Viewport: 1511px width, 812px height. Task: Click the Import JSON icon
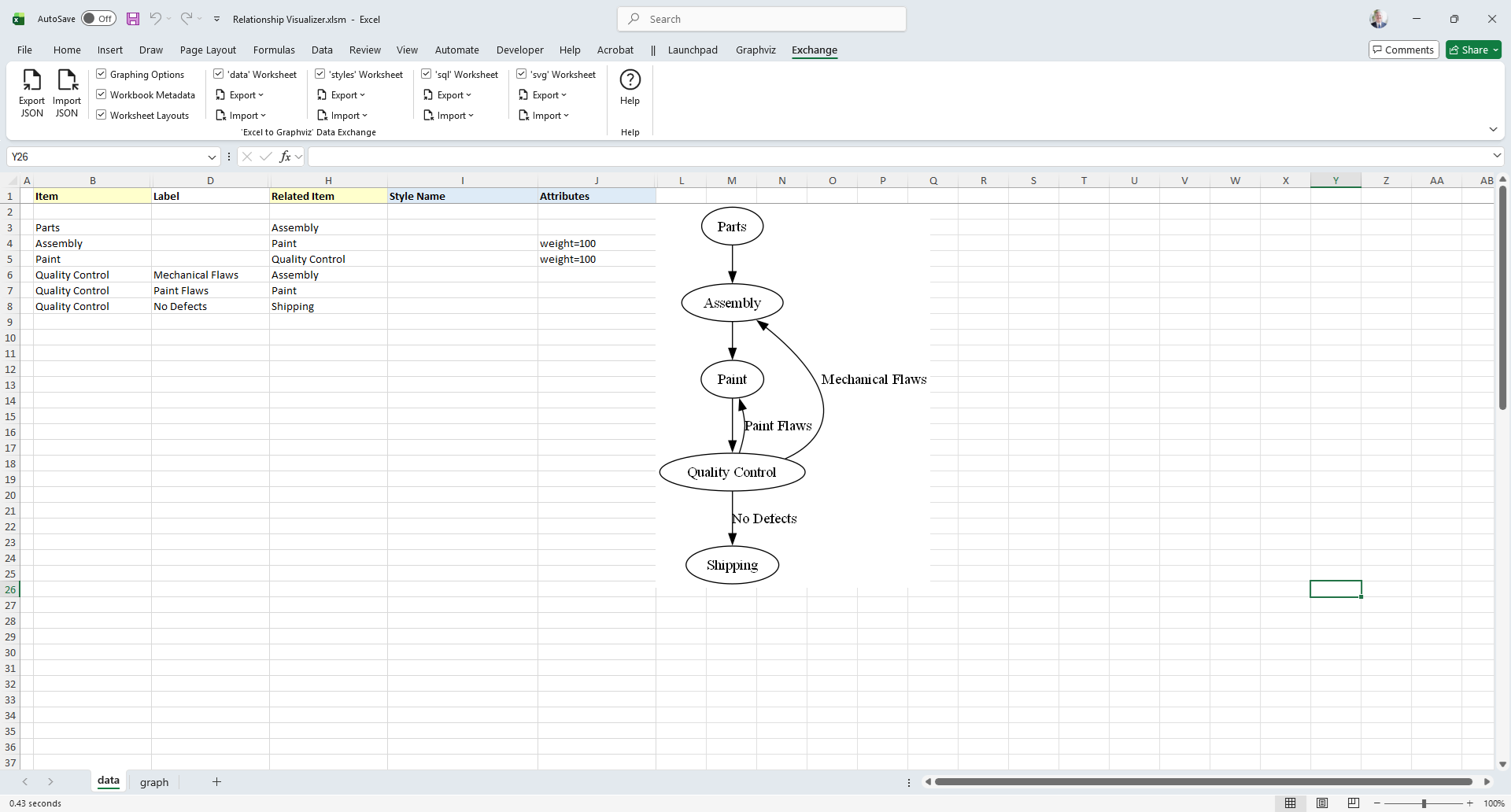(x=67, y=82)
